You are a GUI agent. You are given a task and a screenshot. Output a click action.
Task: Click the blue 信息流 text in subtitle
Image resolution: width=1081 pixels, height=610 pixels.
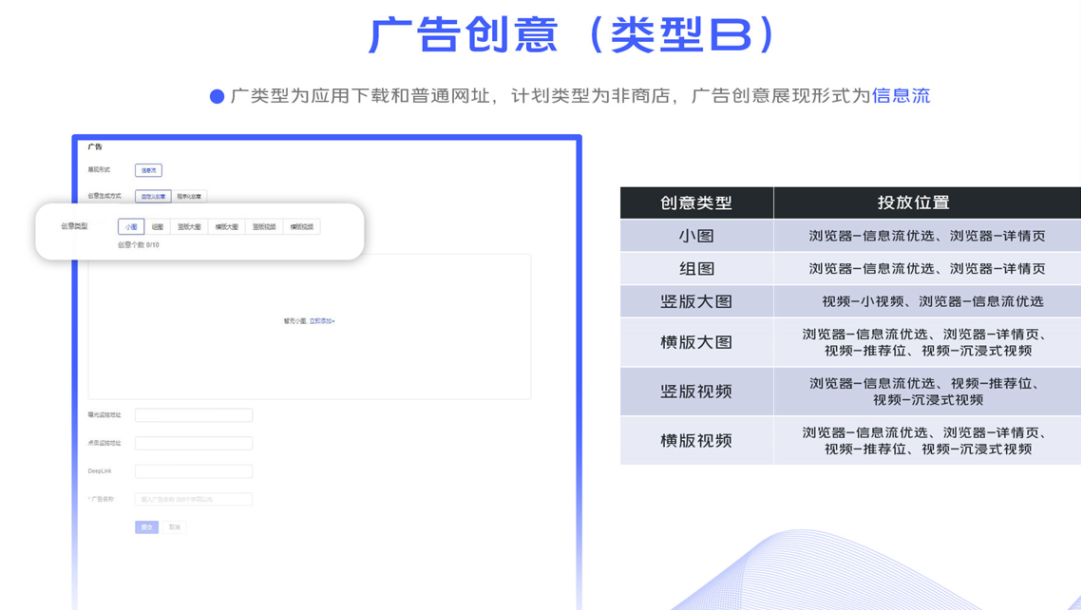(901, 96)
